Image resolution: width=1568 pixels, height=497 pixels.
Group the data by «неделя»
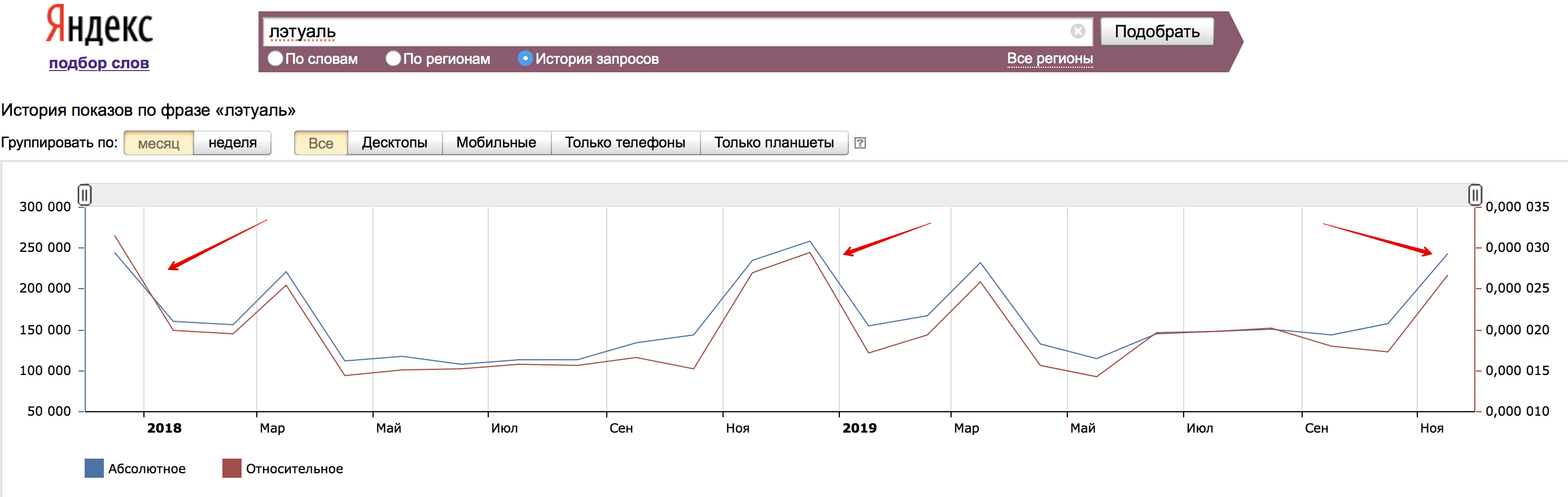pyautogui.click(x=233, y=143)
